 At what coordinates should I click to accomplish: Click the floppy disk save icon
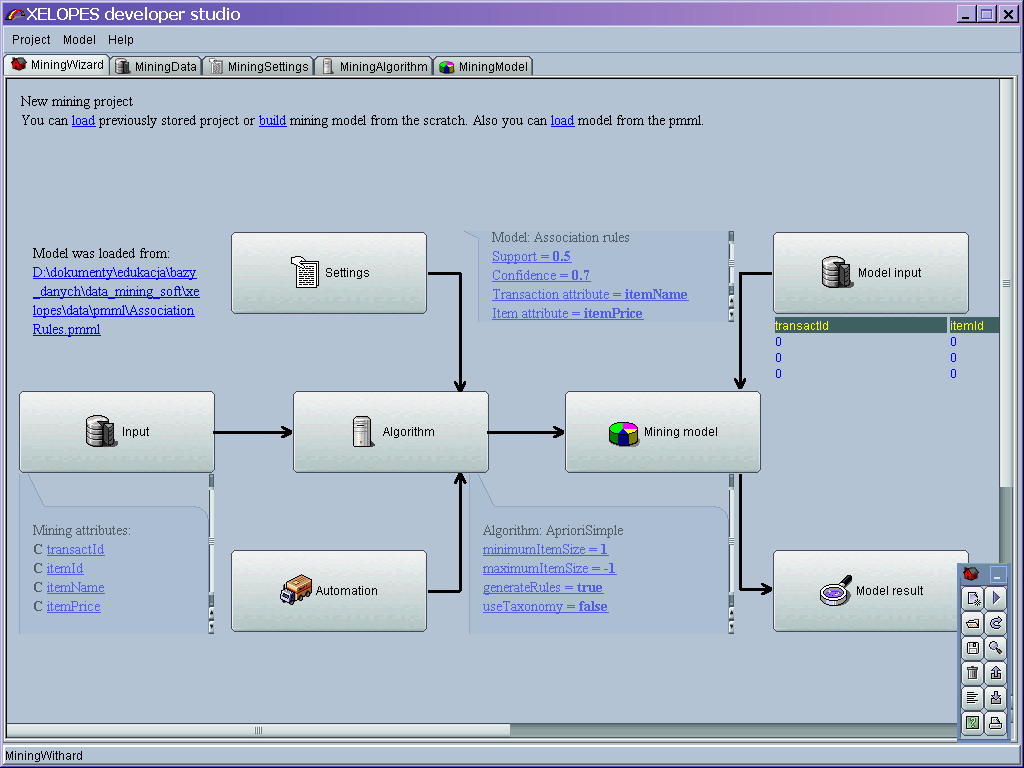[973, 648]
